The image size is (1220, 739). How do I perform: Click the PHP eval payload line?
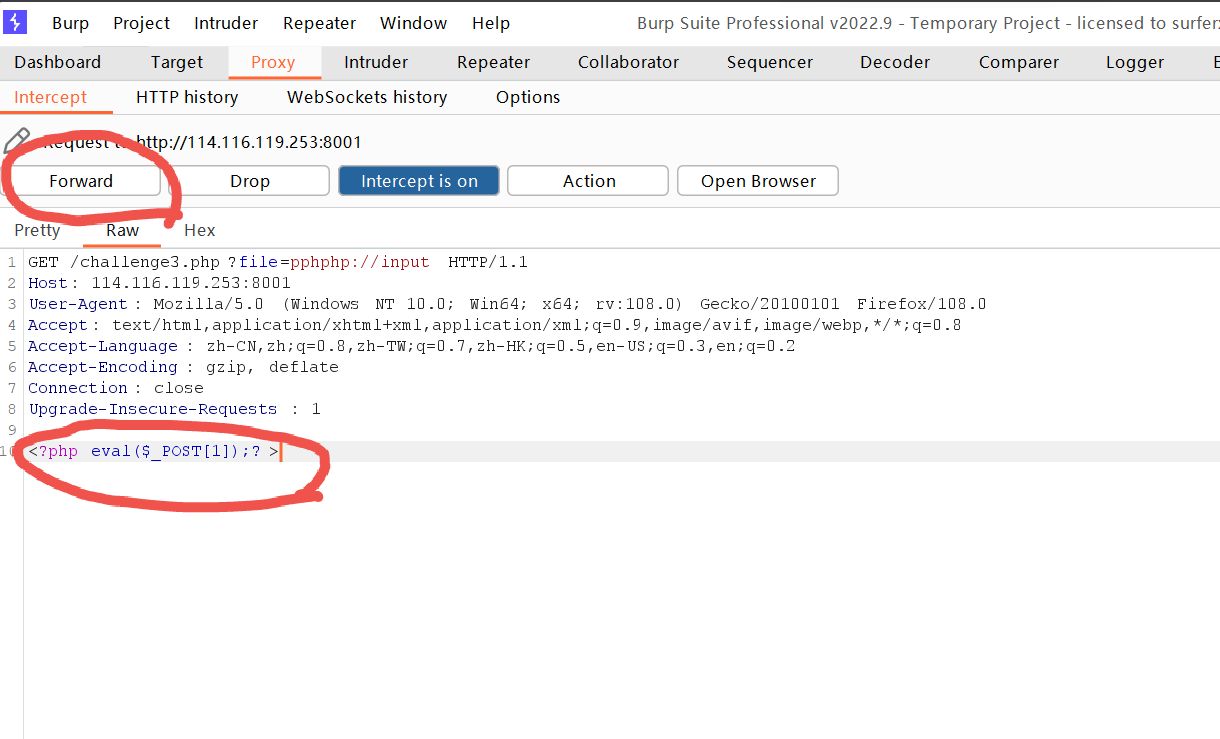(x=153, y=452)
